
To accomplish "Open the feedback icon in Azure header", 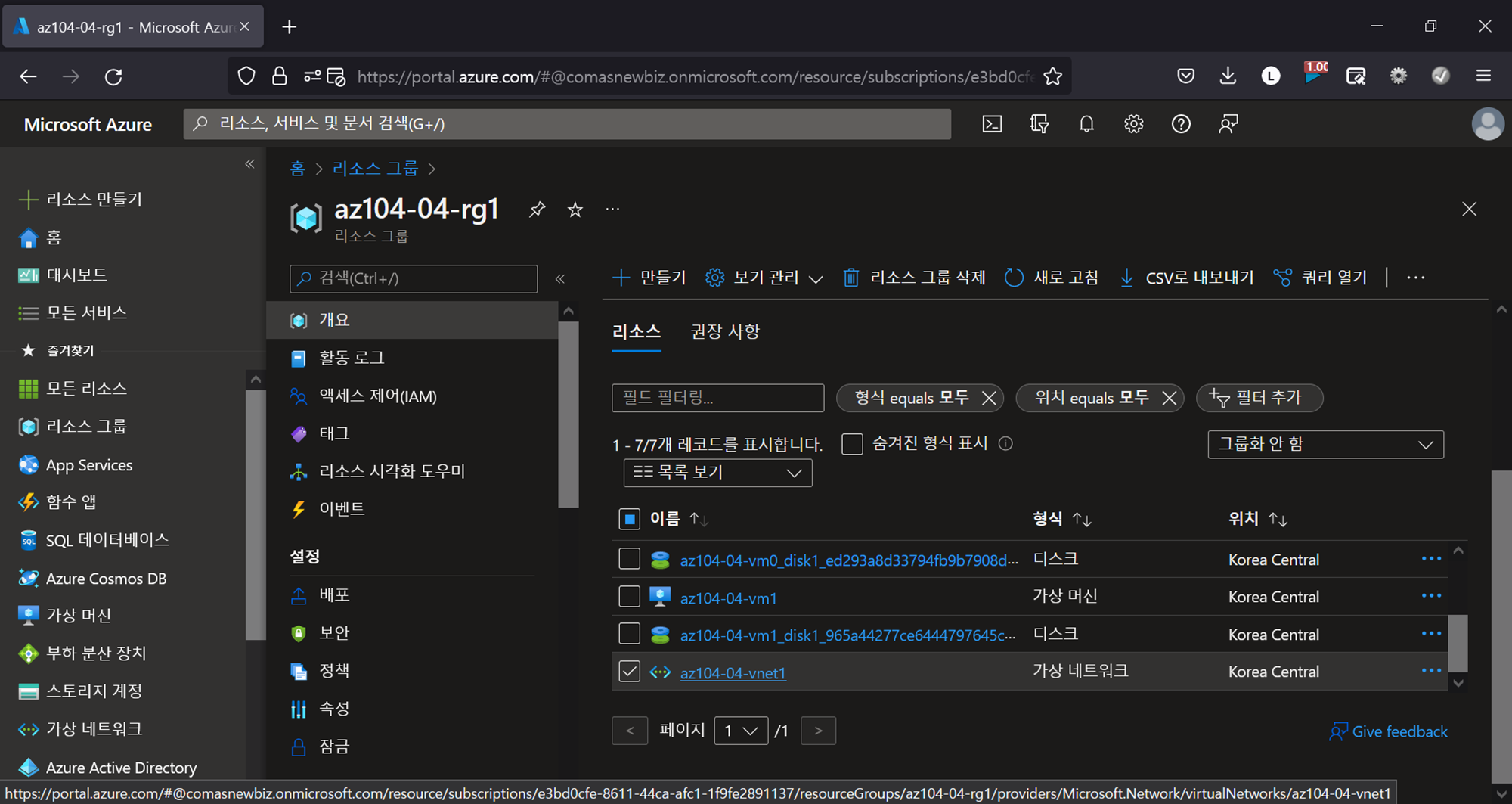I will pyautogui.click(x=1228, y=124).
